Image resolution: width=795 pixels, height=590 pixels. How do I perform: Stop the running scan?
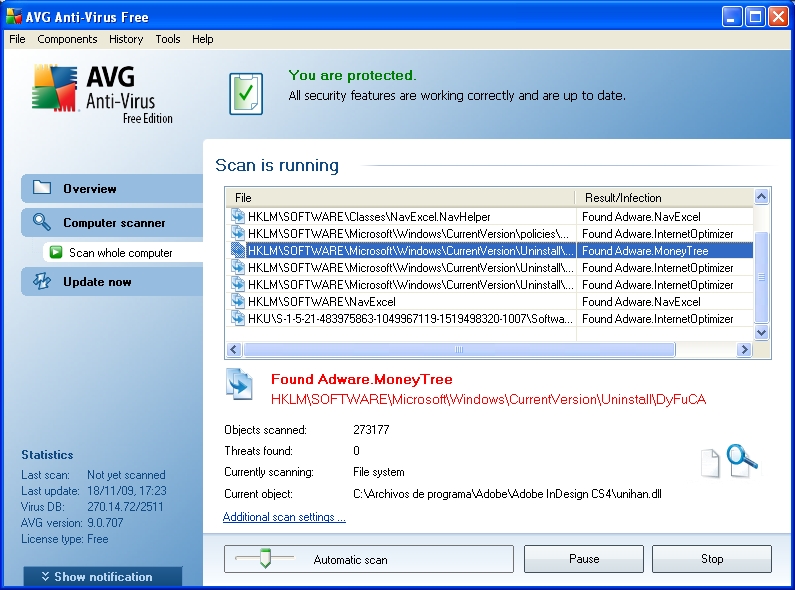712,559
